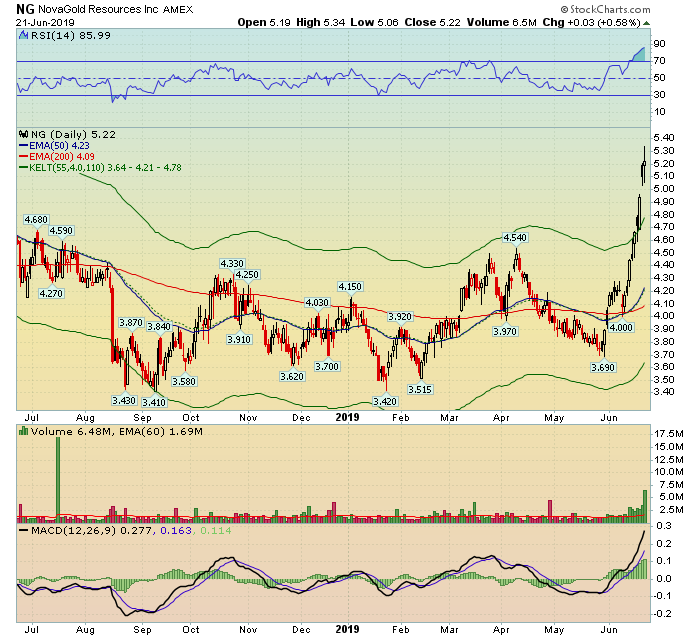This screenshot has height=639, width=700.
Task: Click the 3.700 price low label
Action: tap(327, 367)
